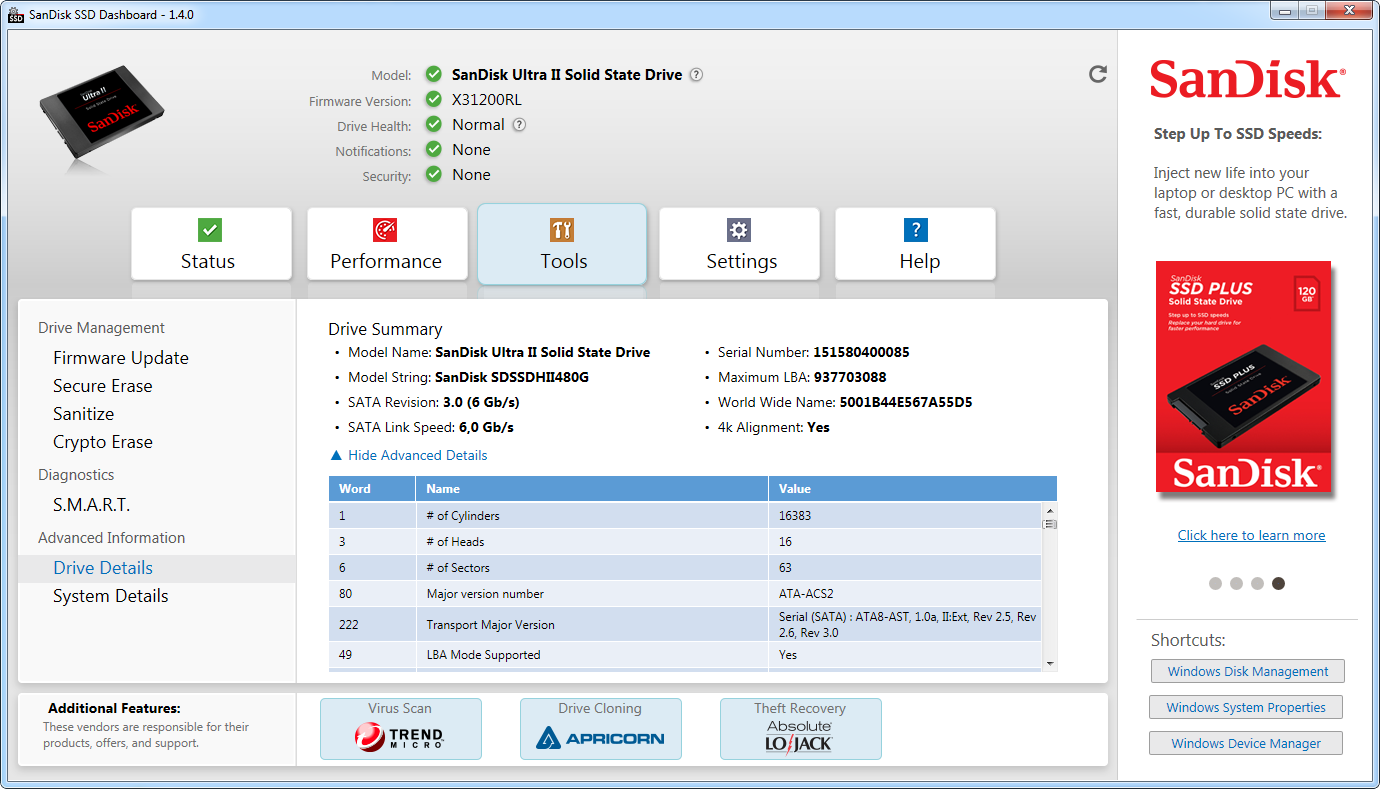Click the SanDisk SSD drive image

click(101, 112)
